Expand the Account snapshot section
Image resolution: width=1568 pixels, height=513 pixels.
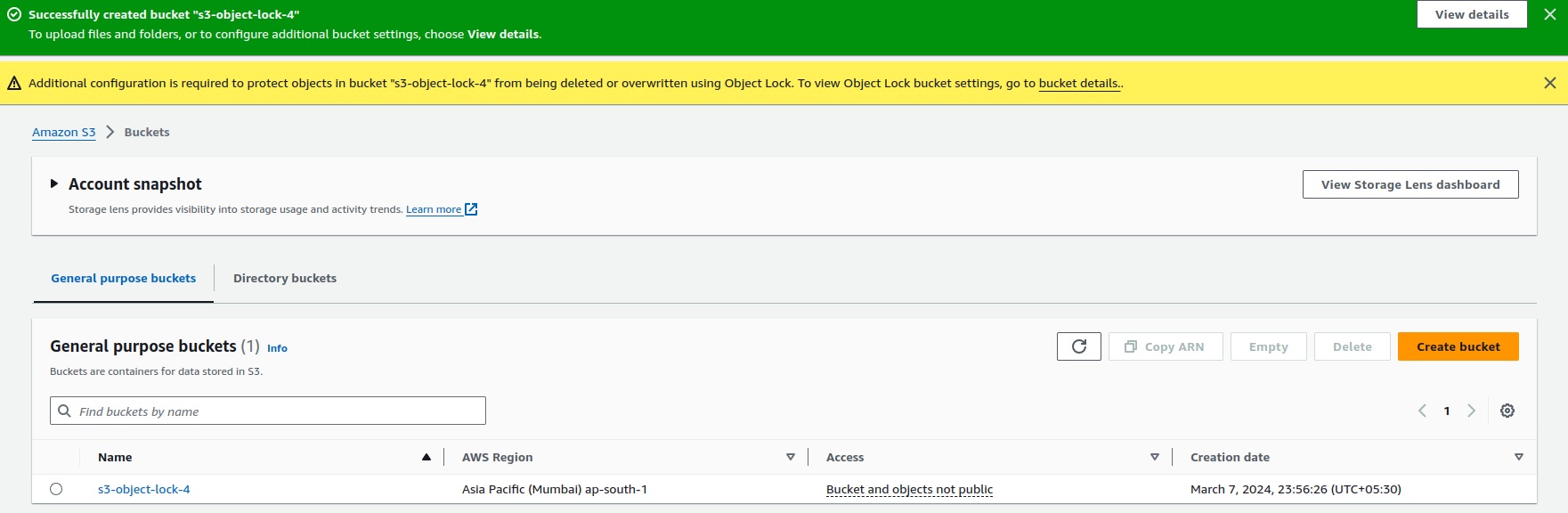click(54, 183)
